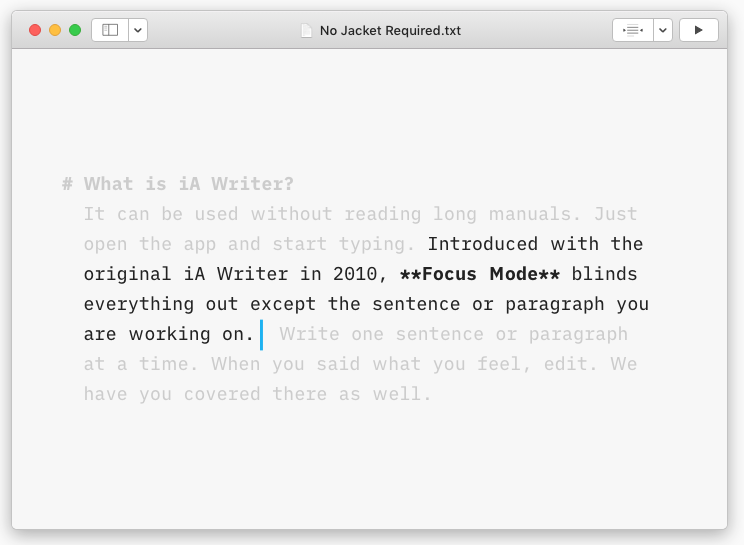Click on '2010,' in the focused sentence
744x545 pixels.
[x=360, y=274]
